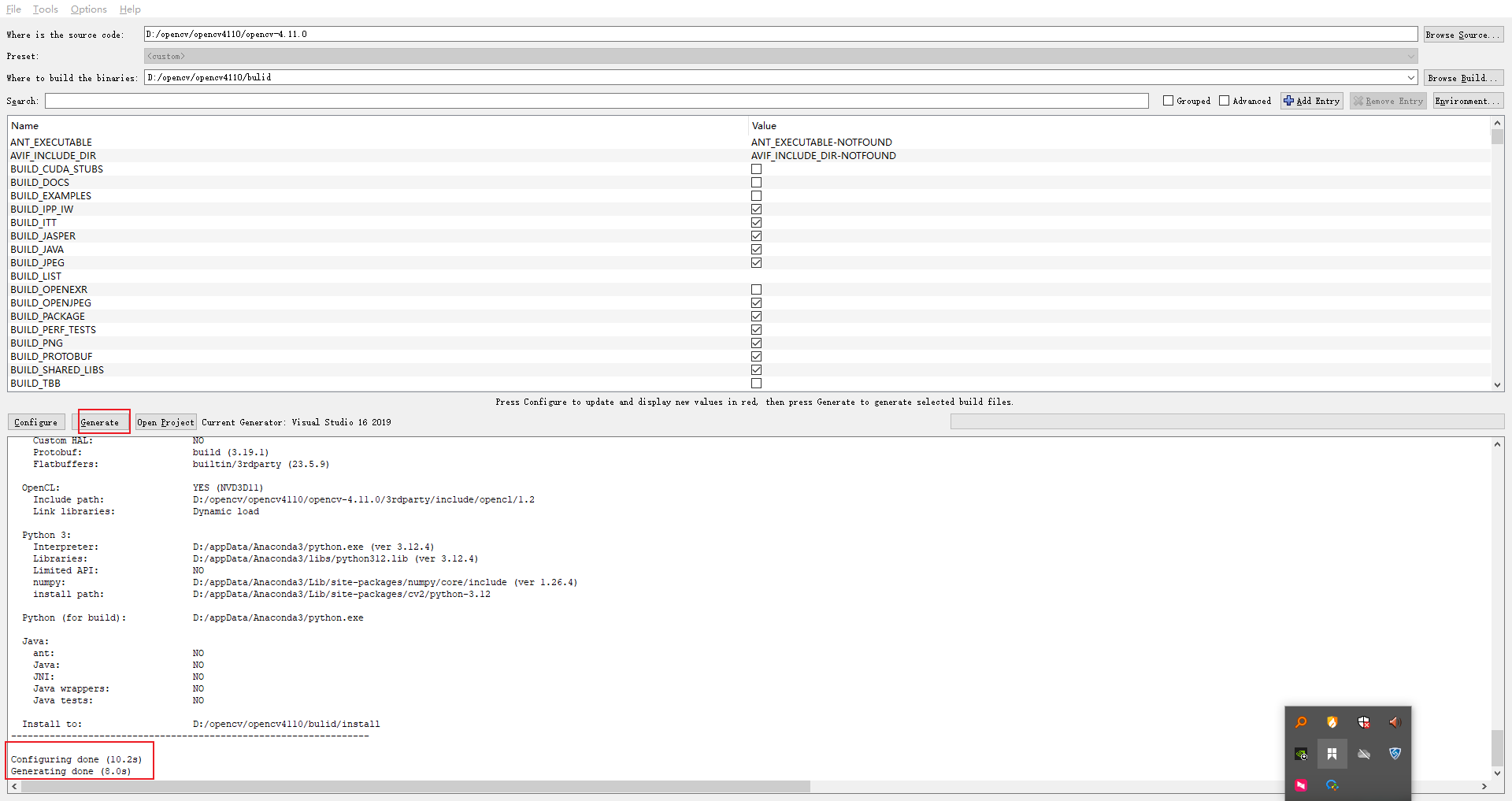Enable the Grouped checkbox
The image size is (1512, 801).
(x=1168, y=100)
